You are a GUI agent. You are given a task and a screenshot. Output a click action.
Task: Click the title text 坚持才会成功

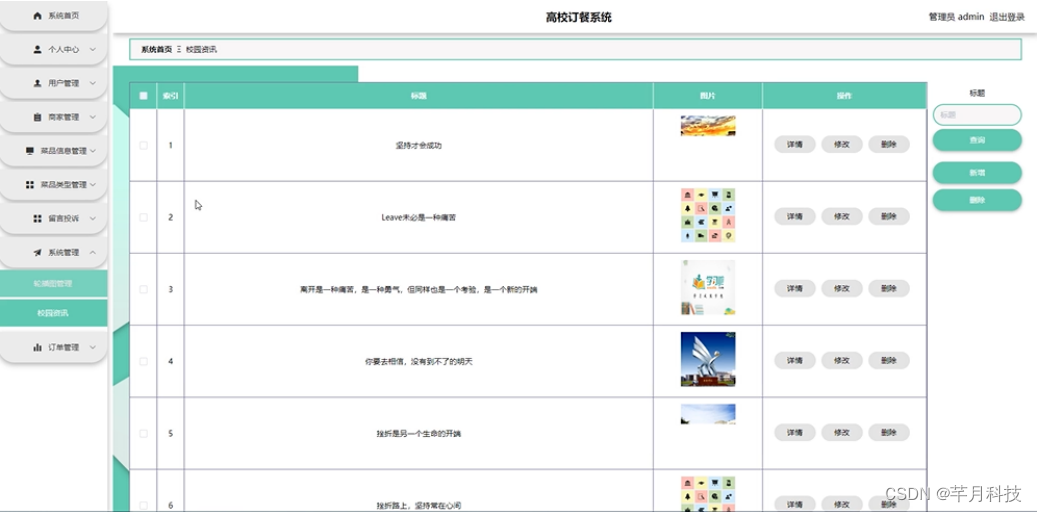click(419, 146)
